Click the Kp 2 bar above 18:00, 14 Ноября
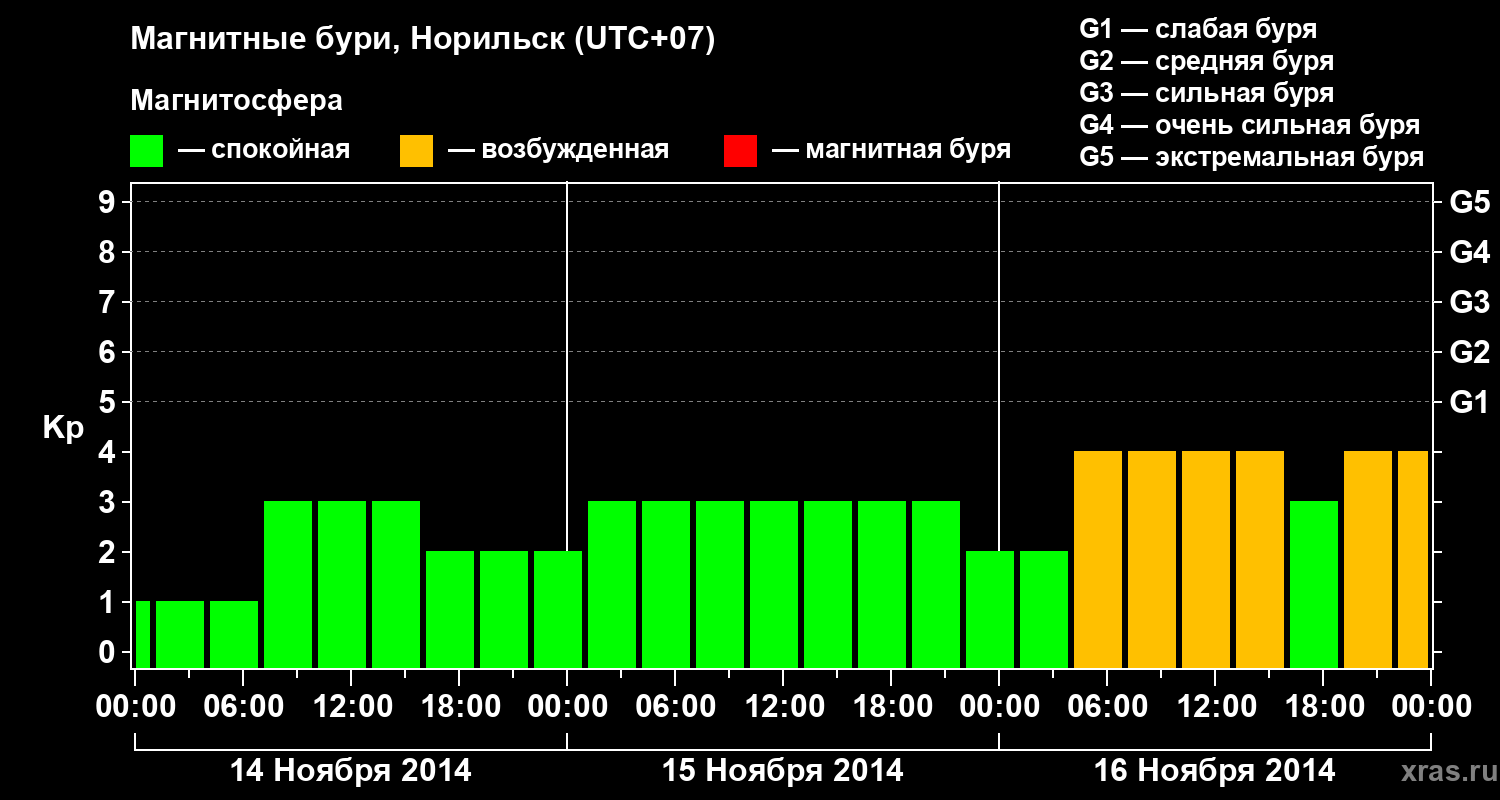This screenshot has height=800, width=1500. 450,609
